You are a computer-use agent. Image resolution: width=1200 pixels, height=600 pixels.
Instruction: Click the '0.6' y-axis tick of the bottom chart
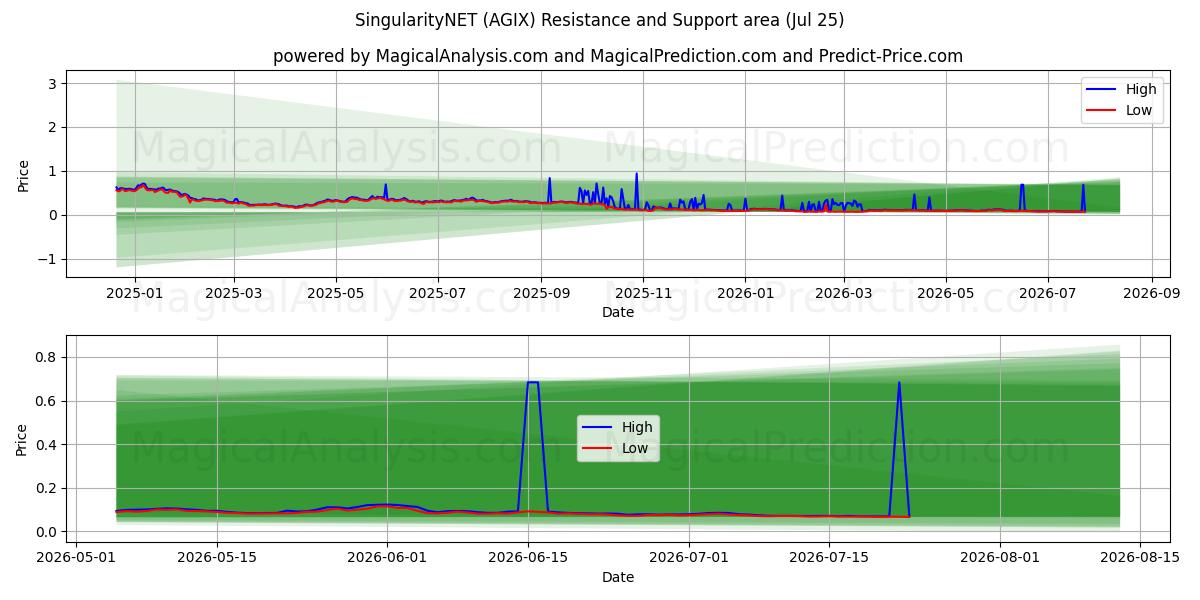pyautogui.click(x=48, y=402)
